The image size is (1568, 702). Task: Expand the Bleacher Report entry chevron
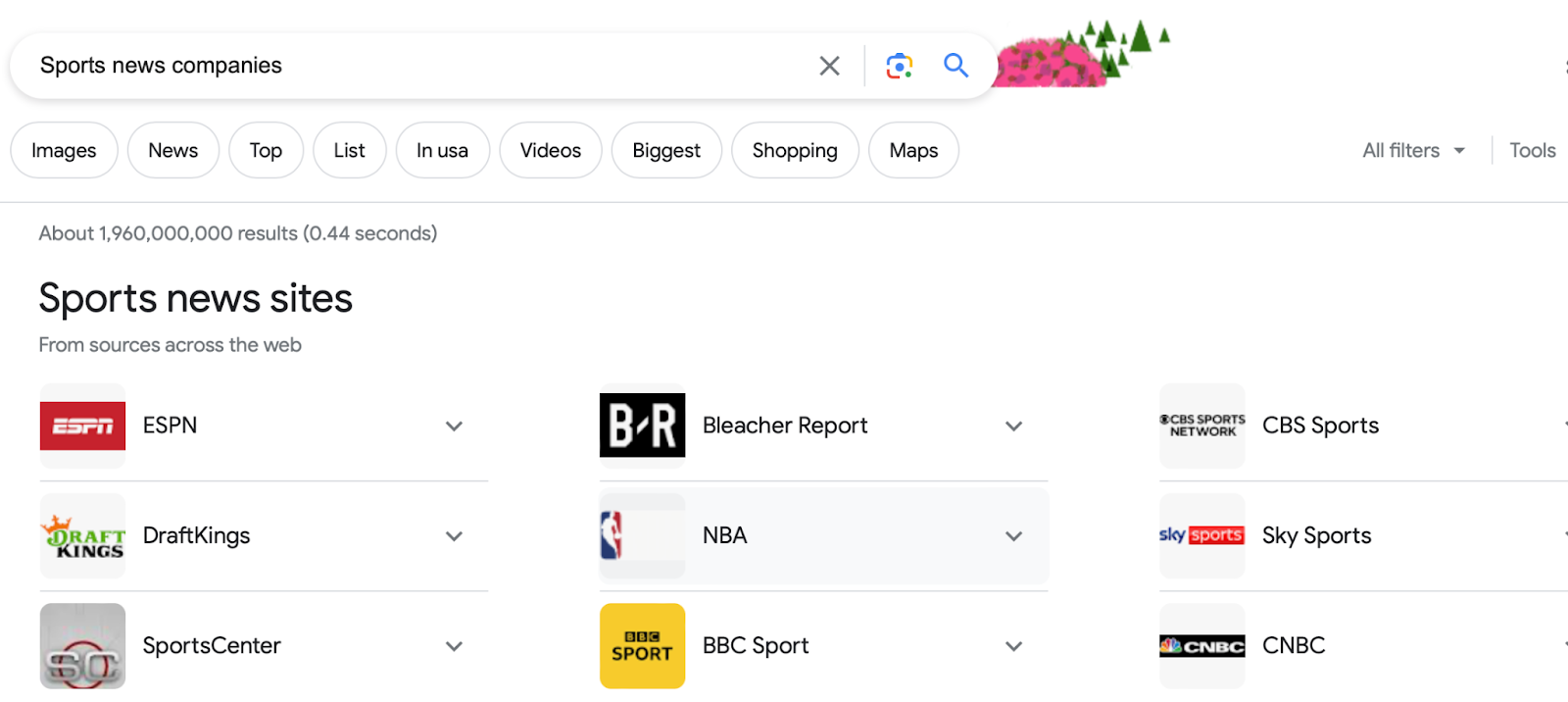click(x=1014, y=426)
